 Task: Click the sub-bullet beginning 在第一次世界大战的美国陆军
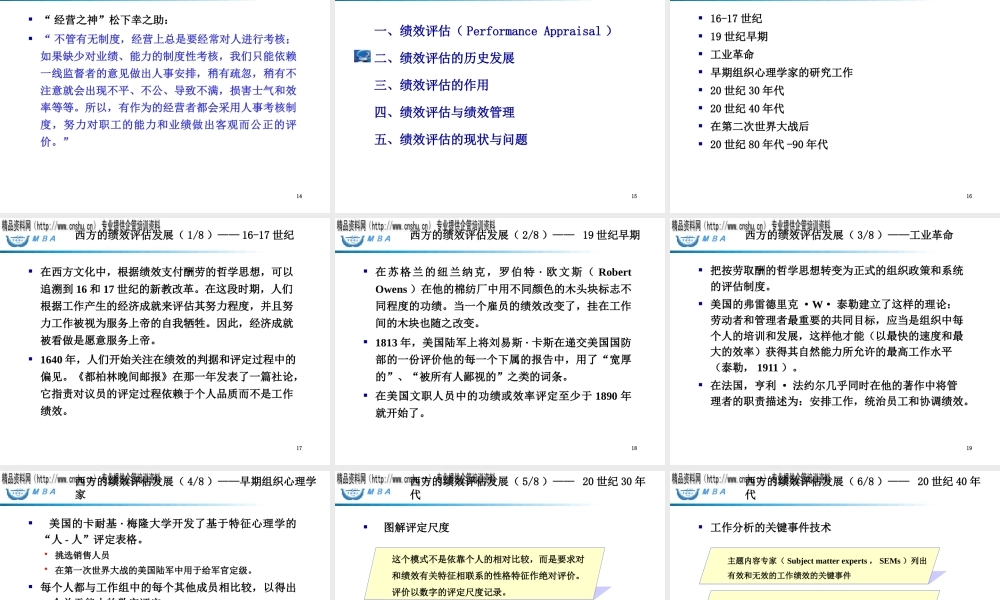tap(154, 570)
